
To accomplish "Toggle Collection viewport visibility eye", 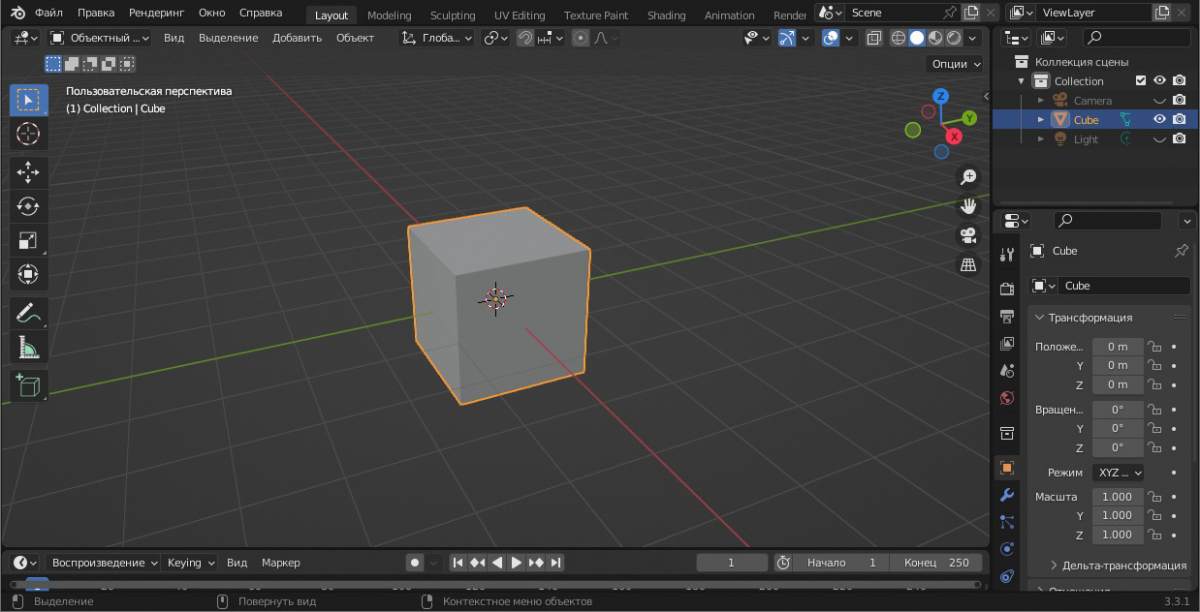I will pos(1160,81).
